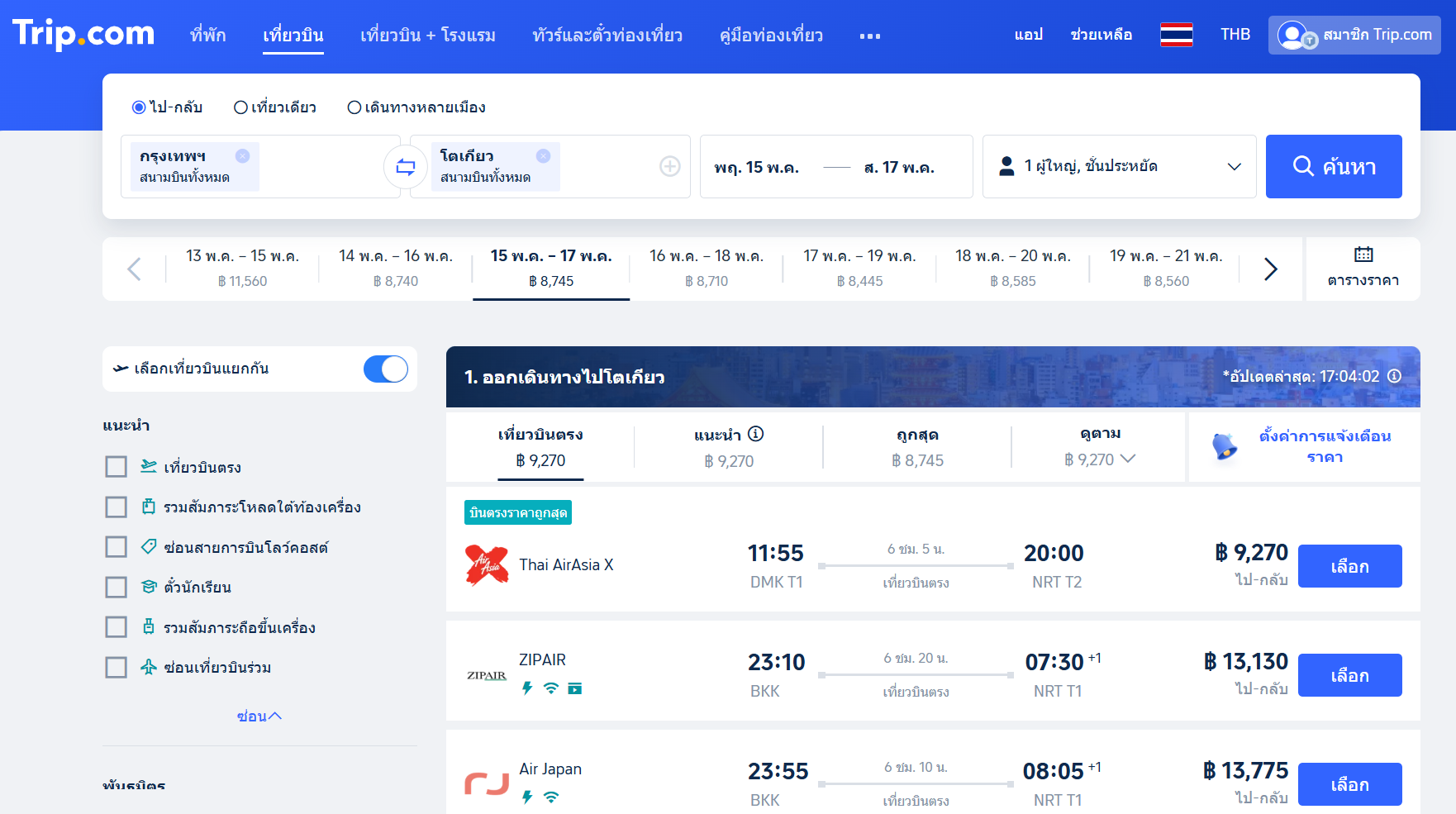Click the Thai AirAsia X airline logo

coord(487,565)
